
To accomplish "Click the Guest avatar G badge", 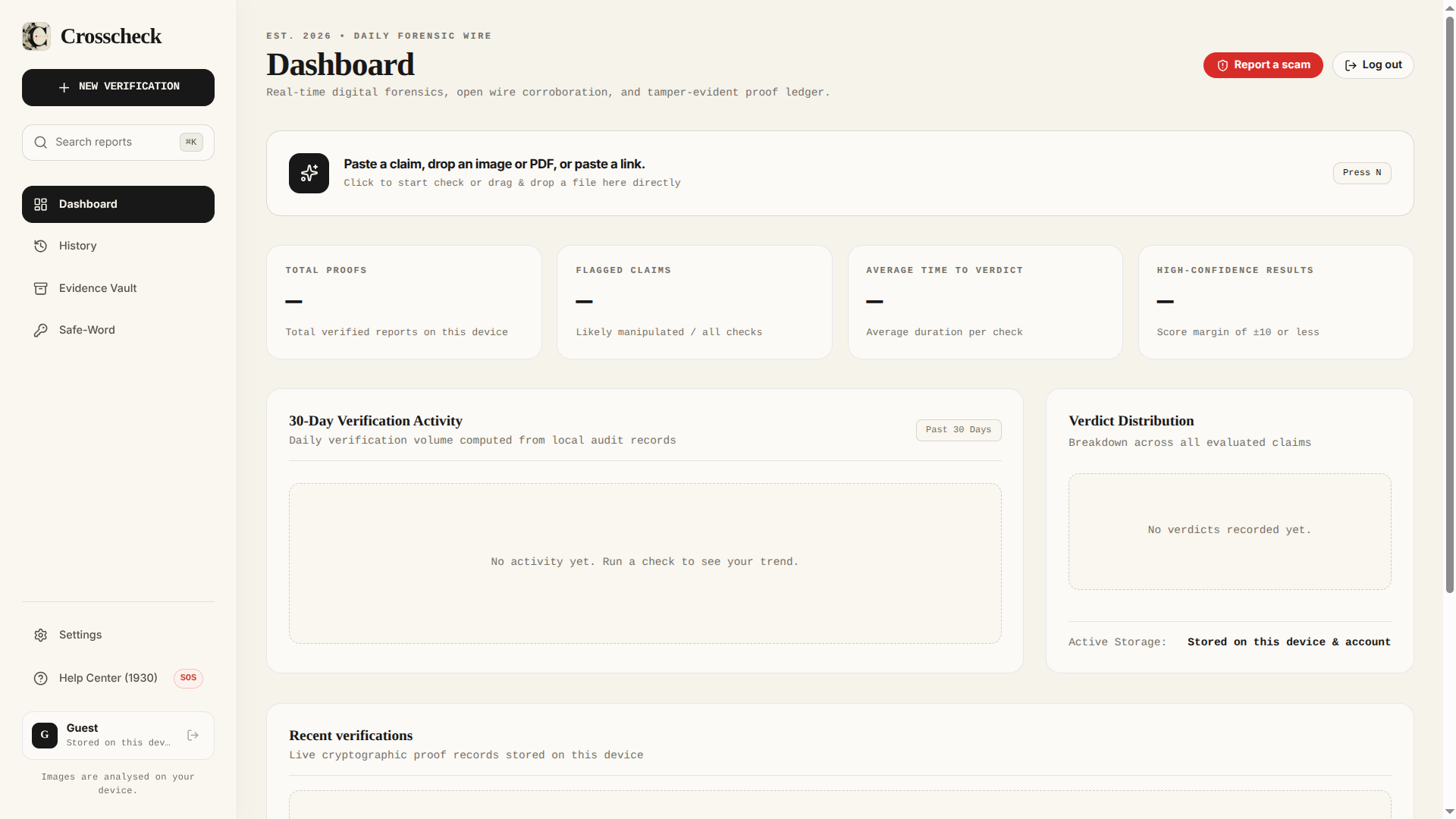I will 45,736.
